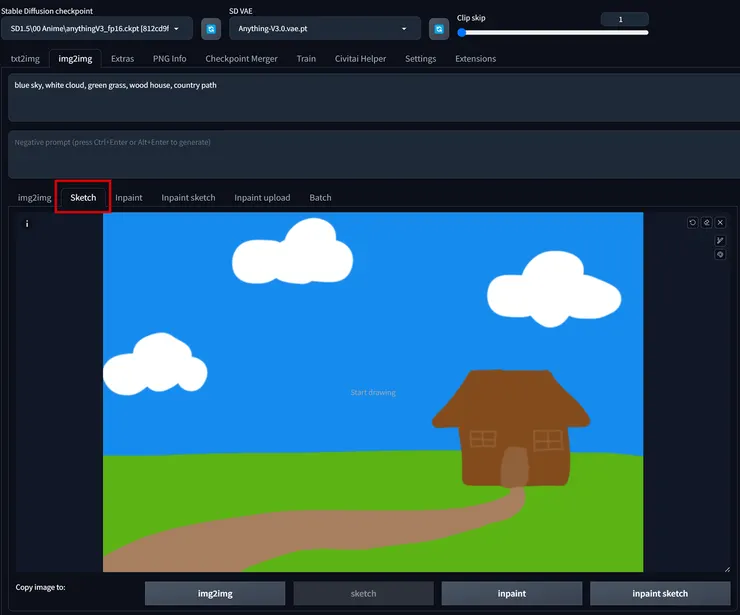Switch to the Train tab
Image resolution: width=740 pixels, height=615 pixels.
coord(306,59)
